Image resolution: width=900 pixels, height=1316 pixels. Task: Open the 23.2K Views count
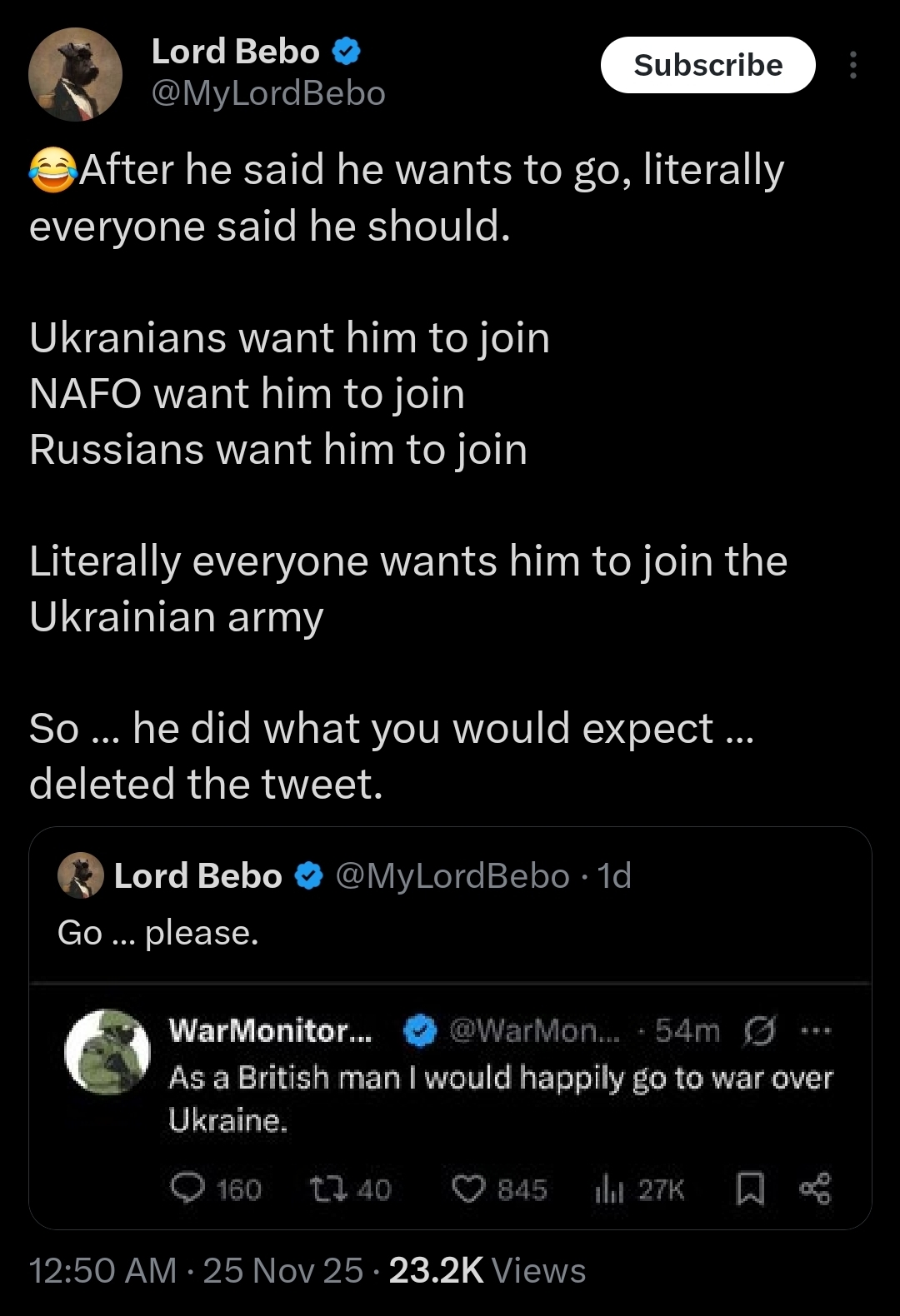click(x=487, y=1271)
